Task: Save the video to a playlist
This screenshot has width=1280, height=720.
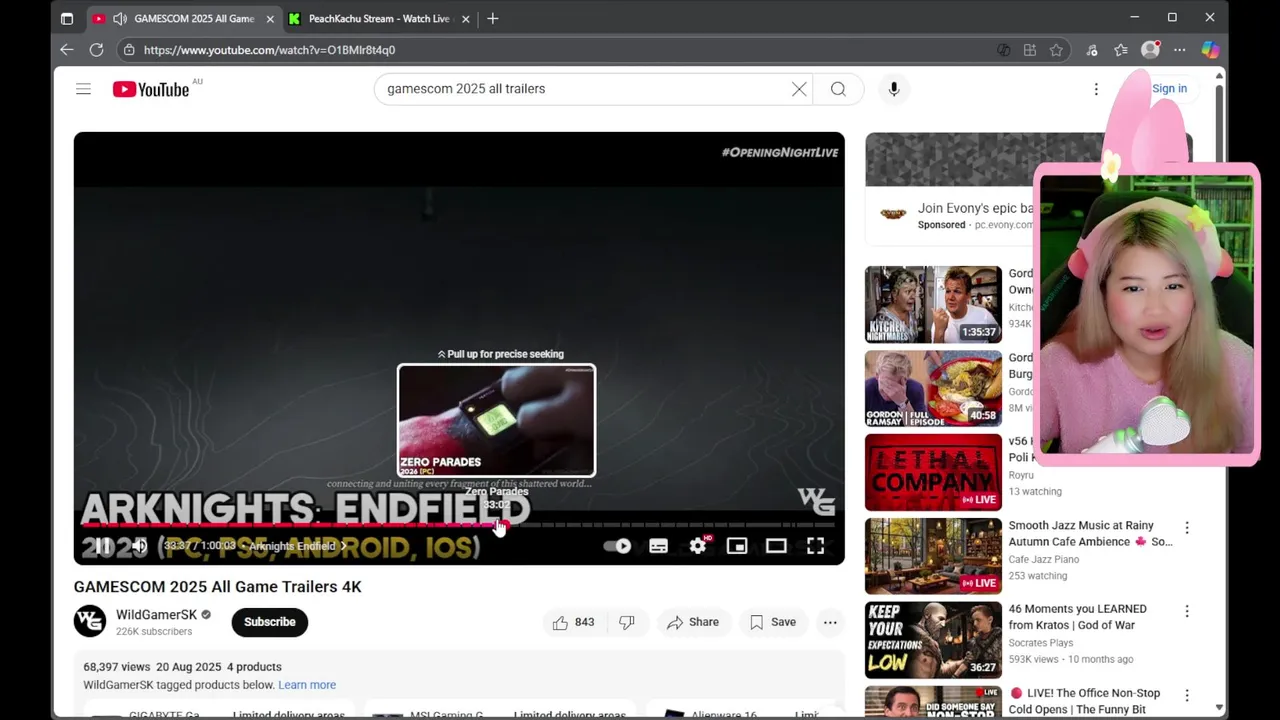Action: (x=773, y=622)
